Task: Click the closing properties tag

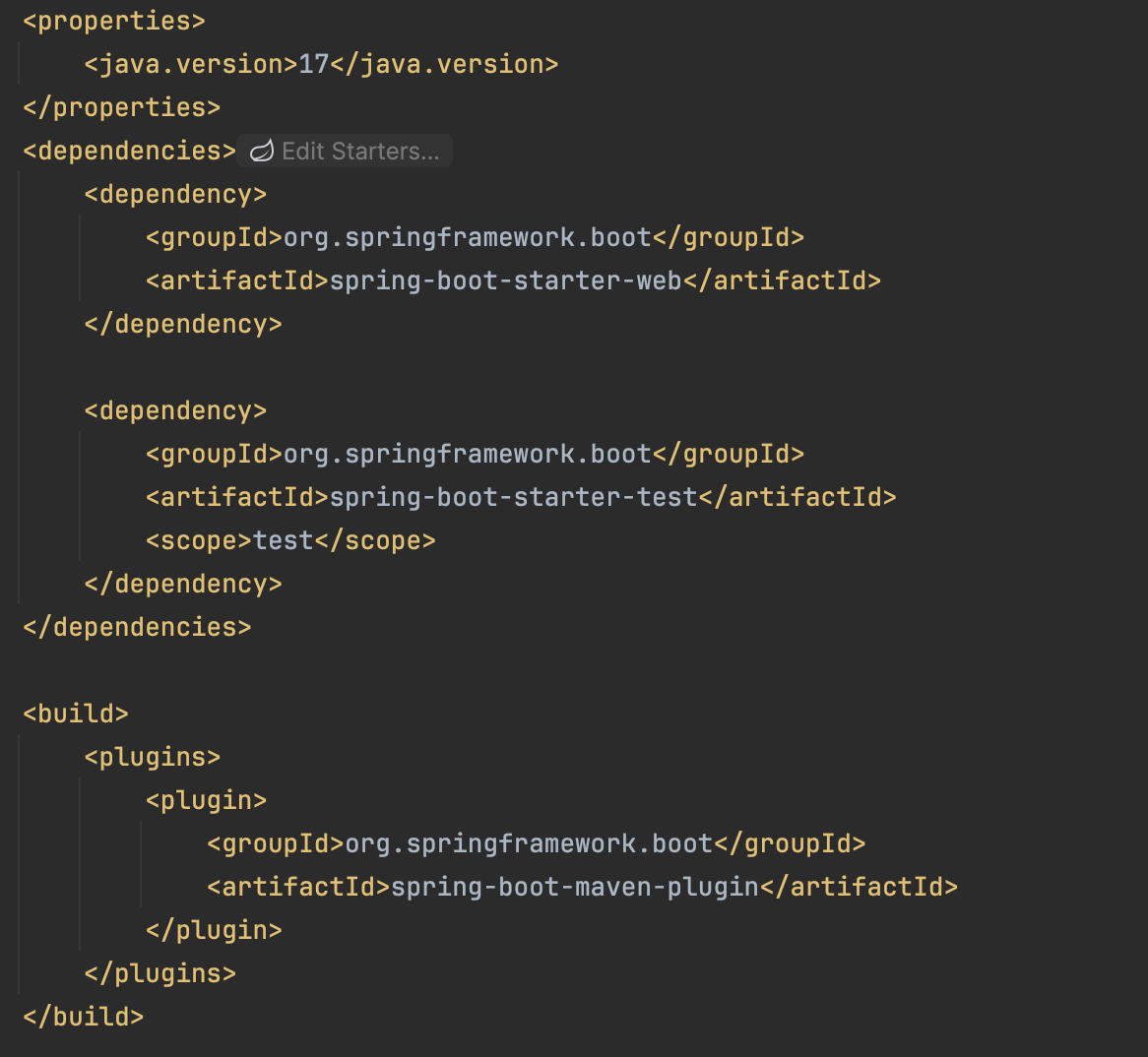Action: (121, 108)
